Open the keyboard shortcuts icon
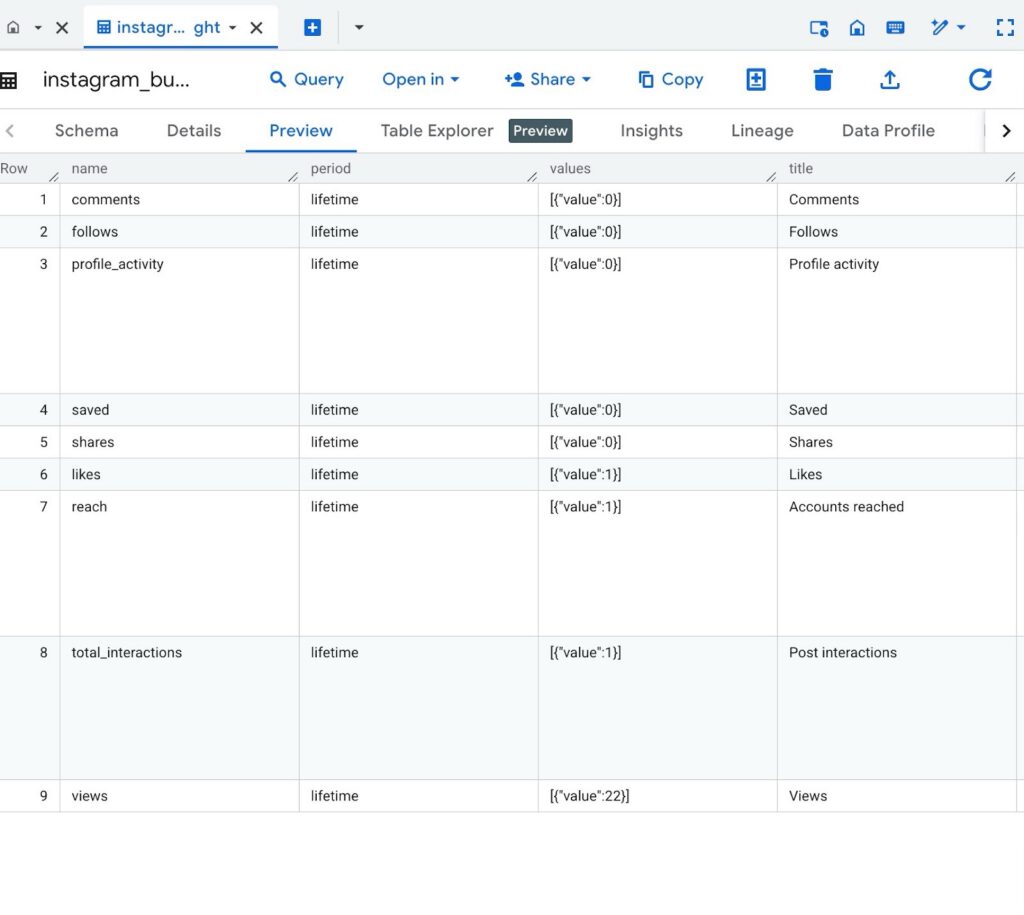 [895, 28]
